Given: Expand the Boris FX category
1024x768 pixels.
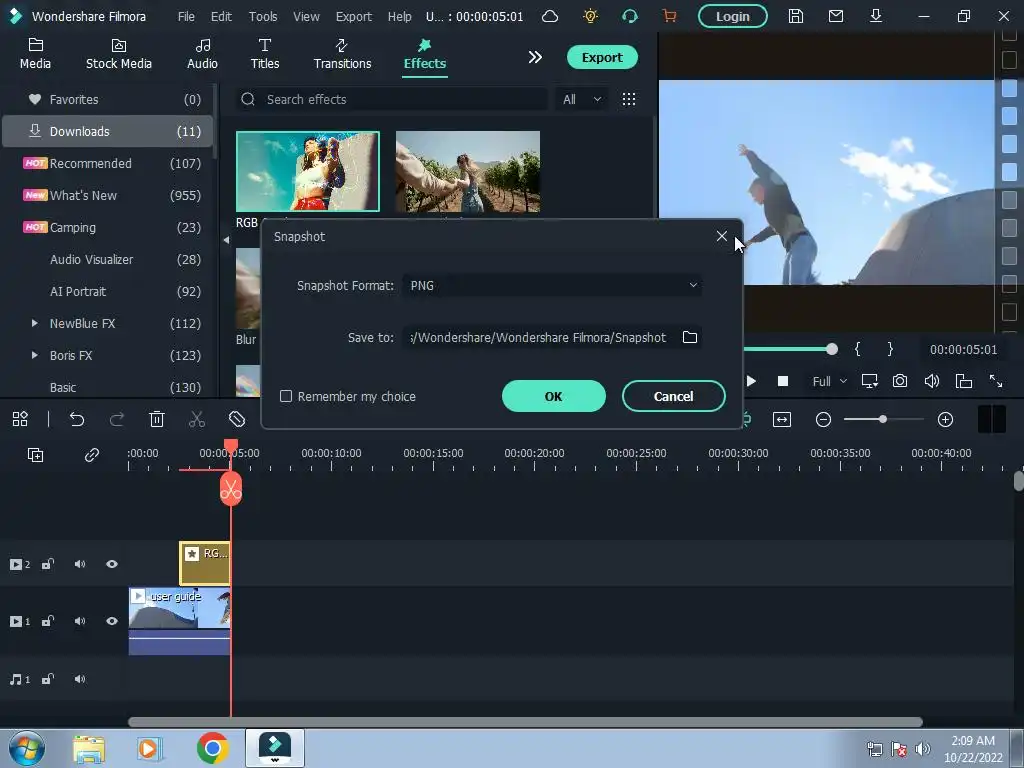Looking at the screenshot, I should [x=35, y=355].
